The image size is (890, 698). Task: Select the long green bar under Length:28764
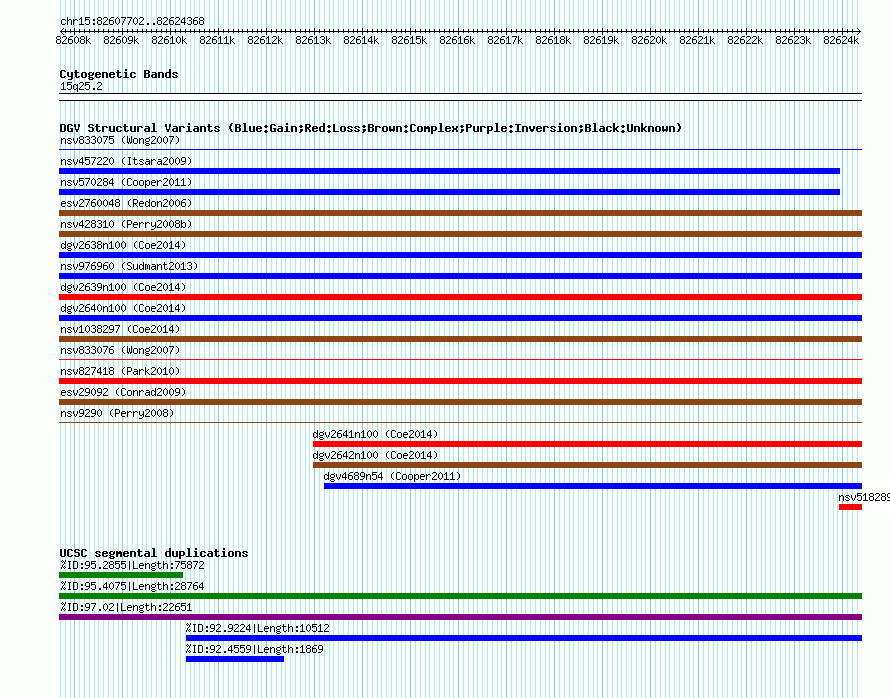[460, 596]
